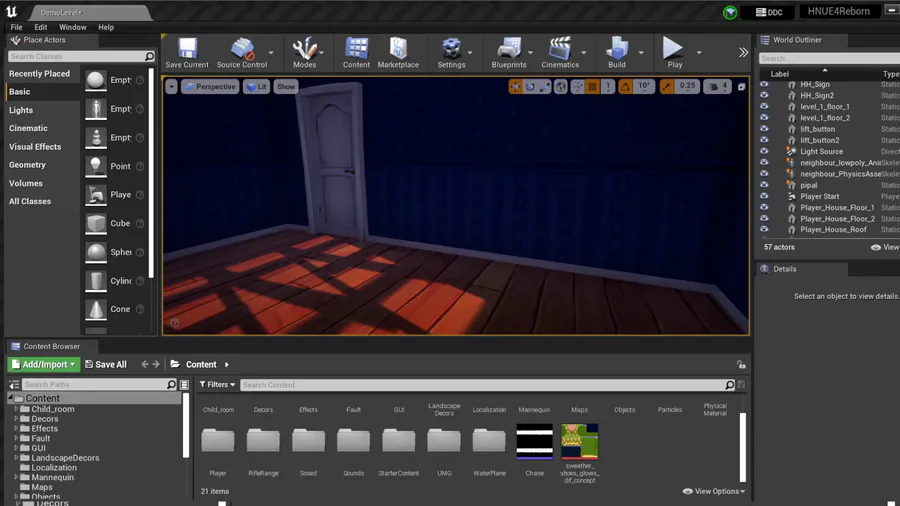Click the Build toolbar icon
Screen dimensions: 900x506
tap(617, 53)
